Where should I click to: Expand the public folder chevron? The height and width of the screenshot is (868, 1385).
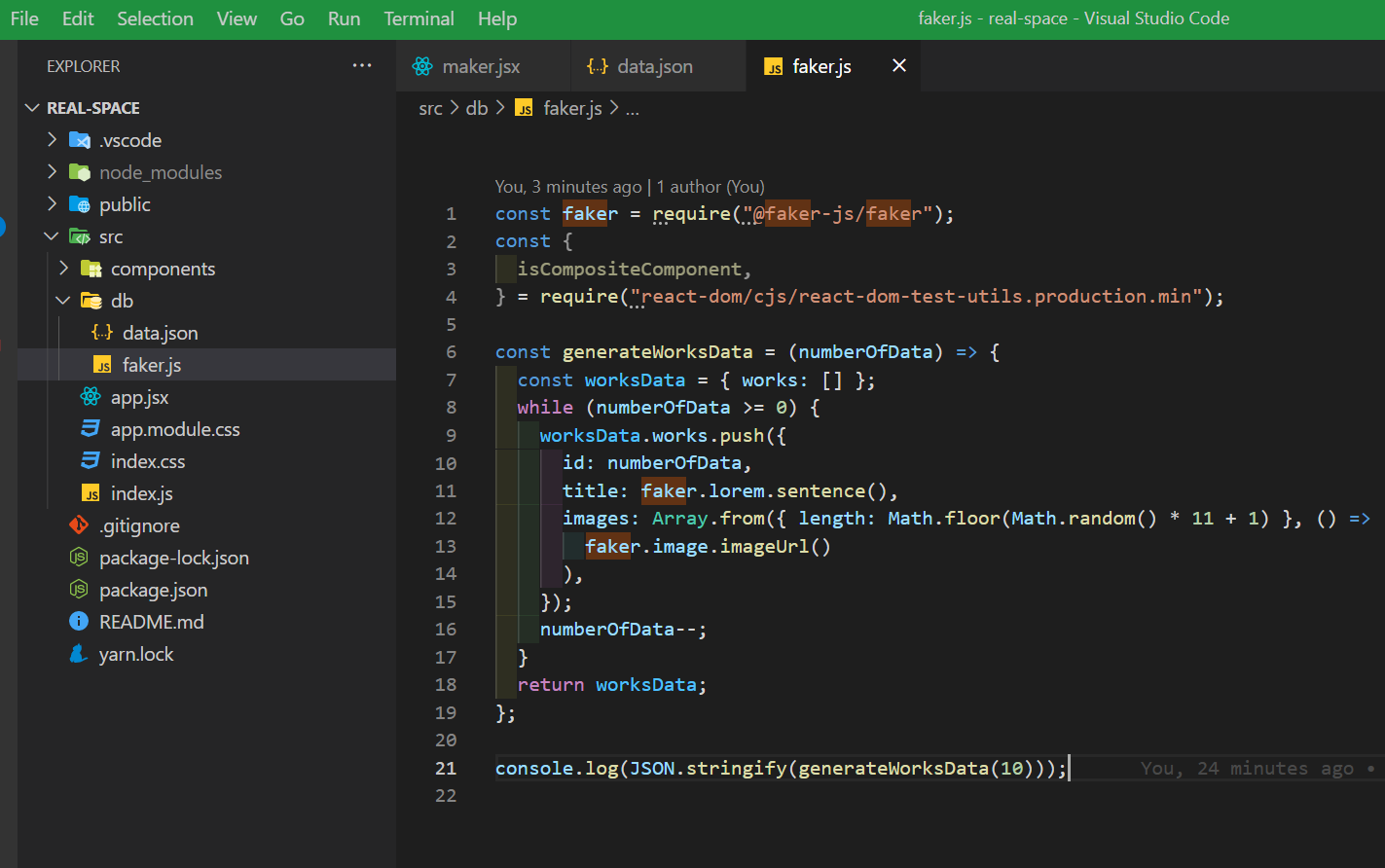53,204
